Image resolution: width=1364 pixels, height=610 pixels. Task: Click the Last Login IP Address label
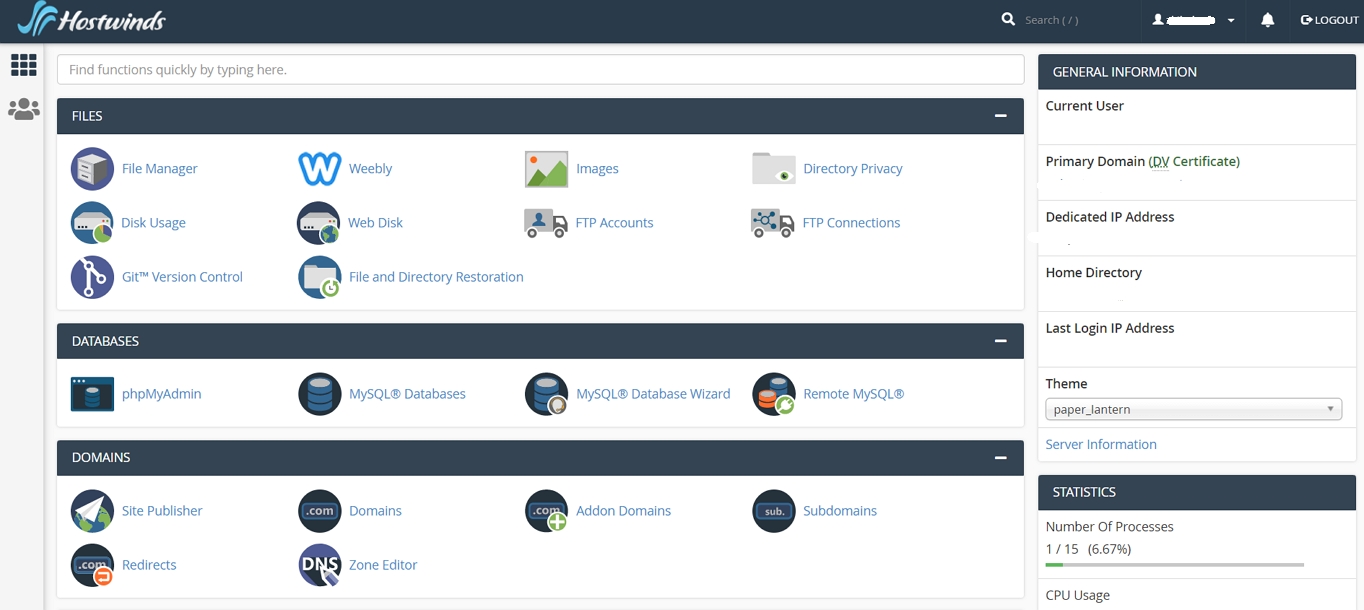pyautogui.click(x=1110, y=328)
